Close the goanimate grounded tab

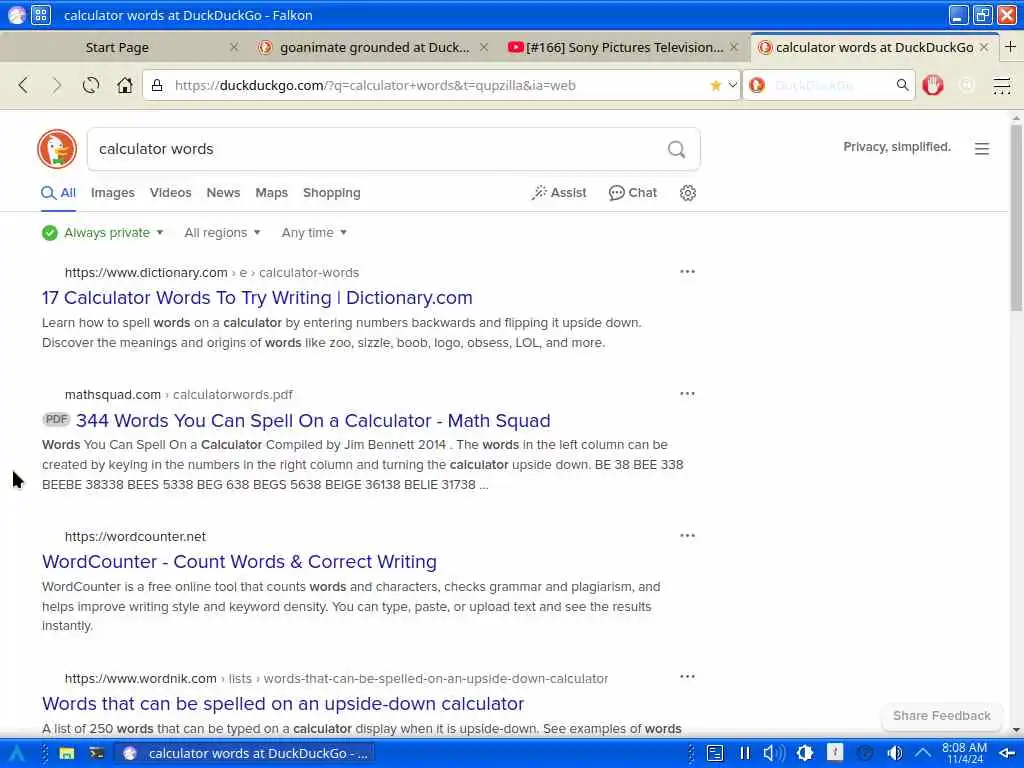coord(484,48)
